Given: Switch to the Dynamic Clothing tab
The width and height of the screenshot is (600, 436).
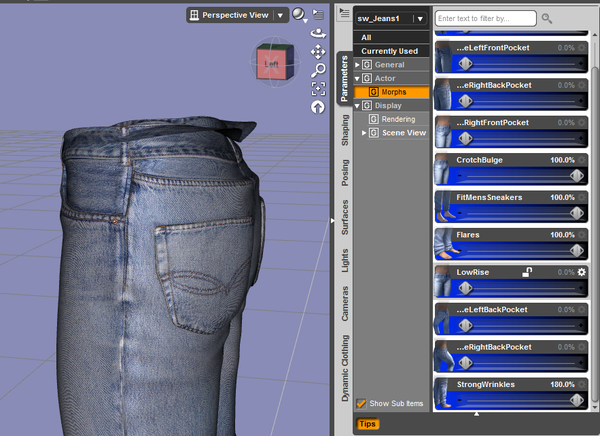Looking at the screenshot, I should 345,368.
